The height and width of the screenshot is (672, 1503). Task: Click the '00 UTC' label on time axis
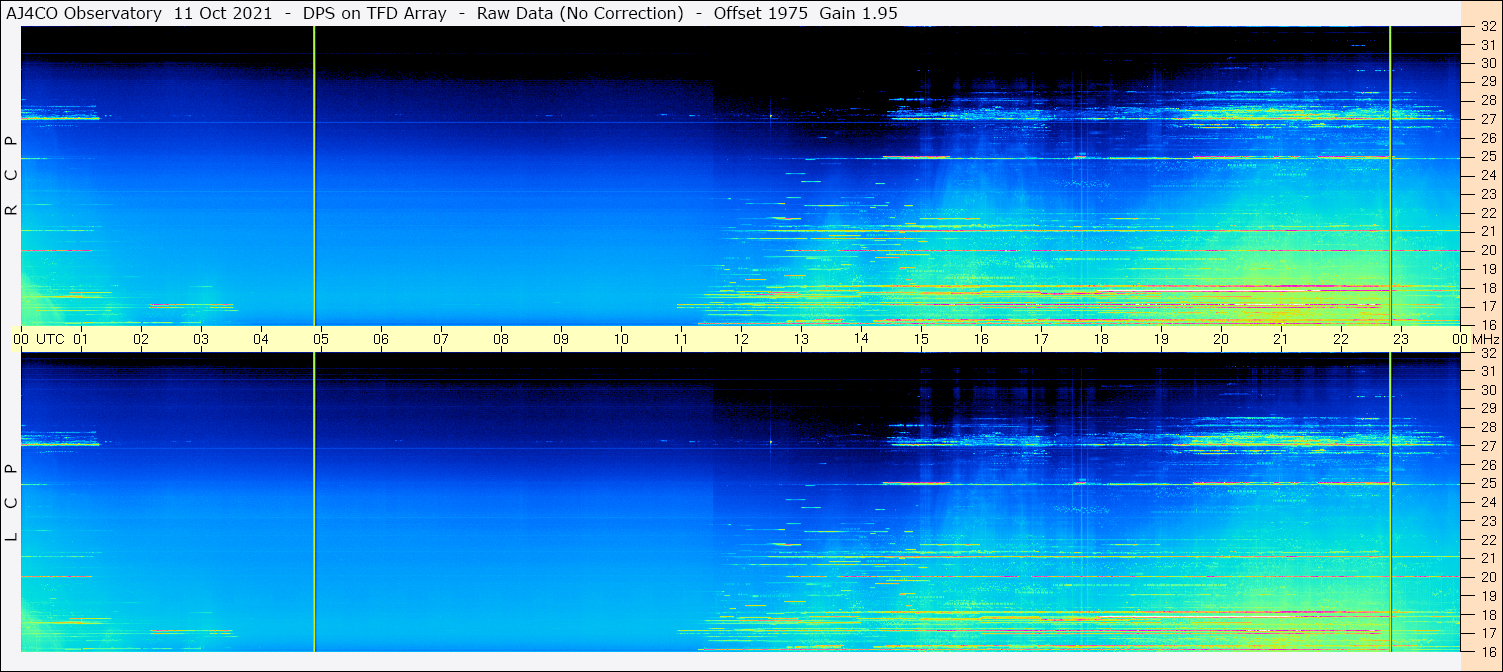click(x=38, y=339)
